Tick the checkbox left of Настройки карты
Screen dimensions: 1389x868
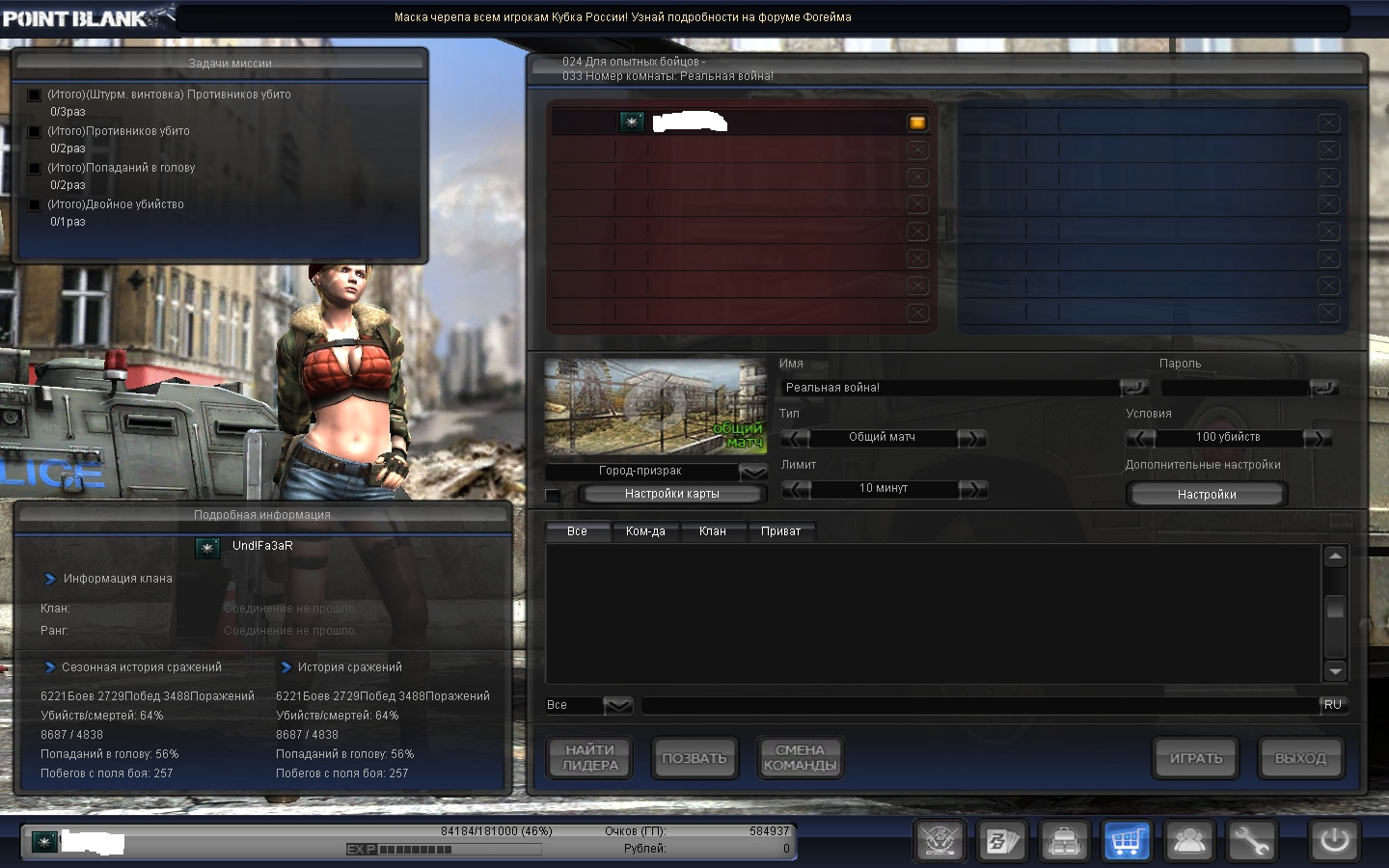tap(553, 496)
